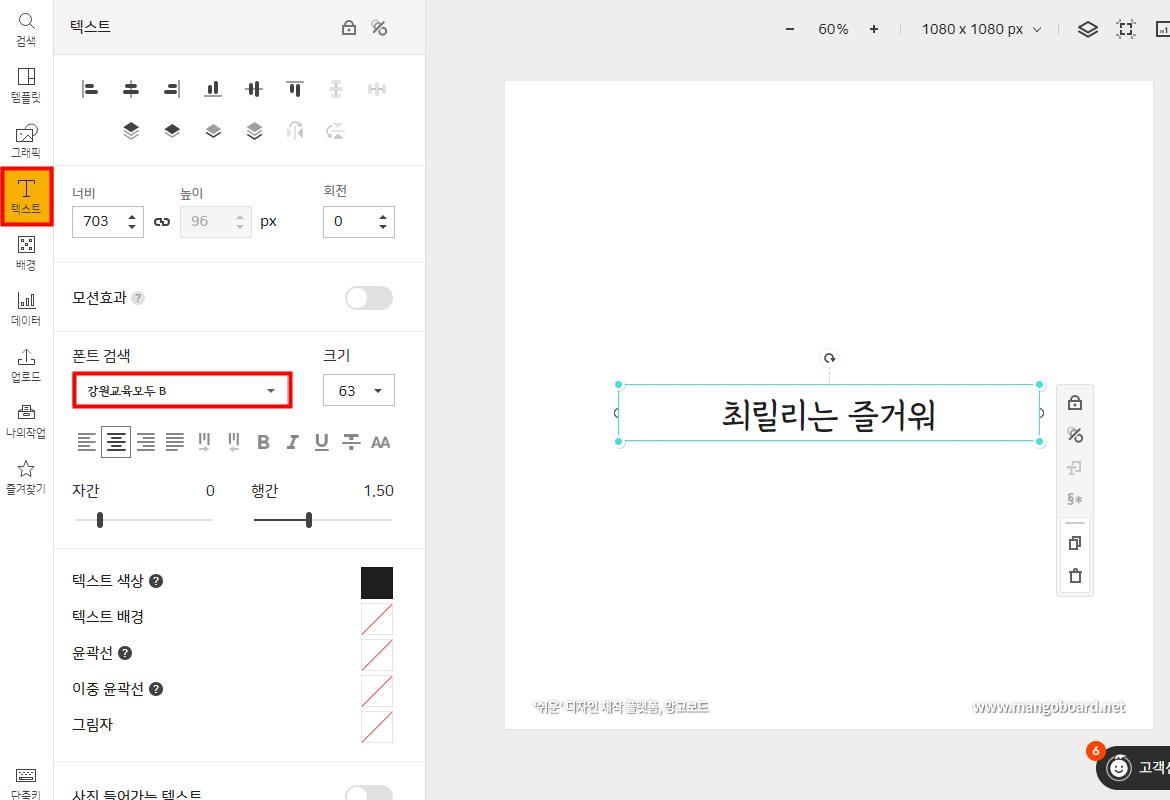Open the layers panel icon in top bar
Image resolution: width=1170 pixels, height=800 pixels.
1088,29
